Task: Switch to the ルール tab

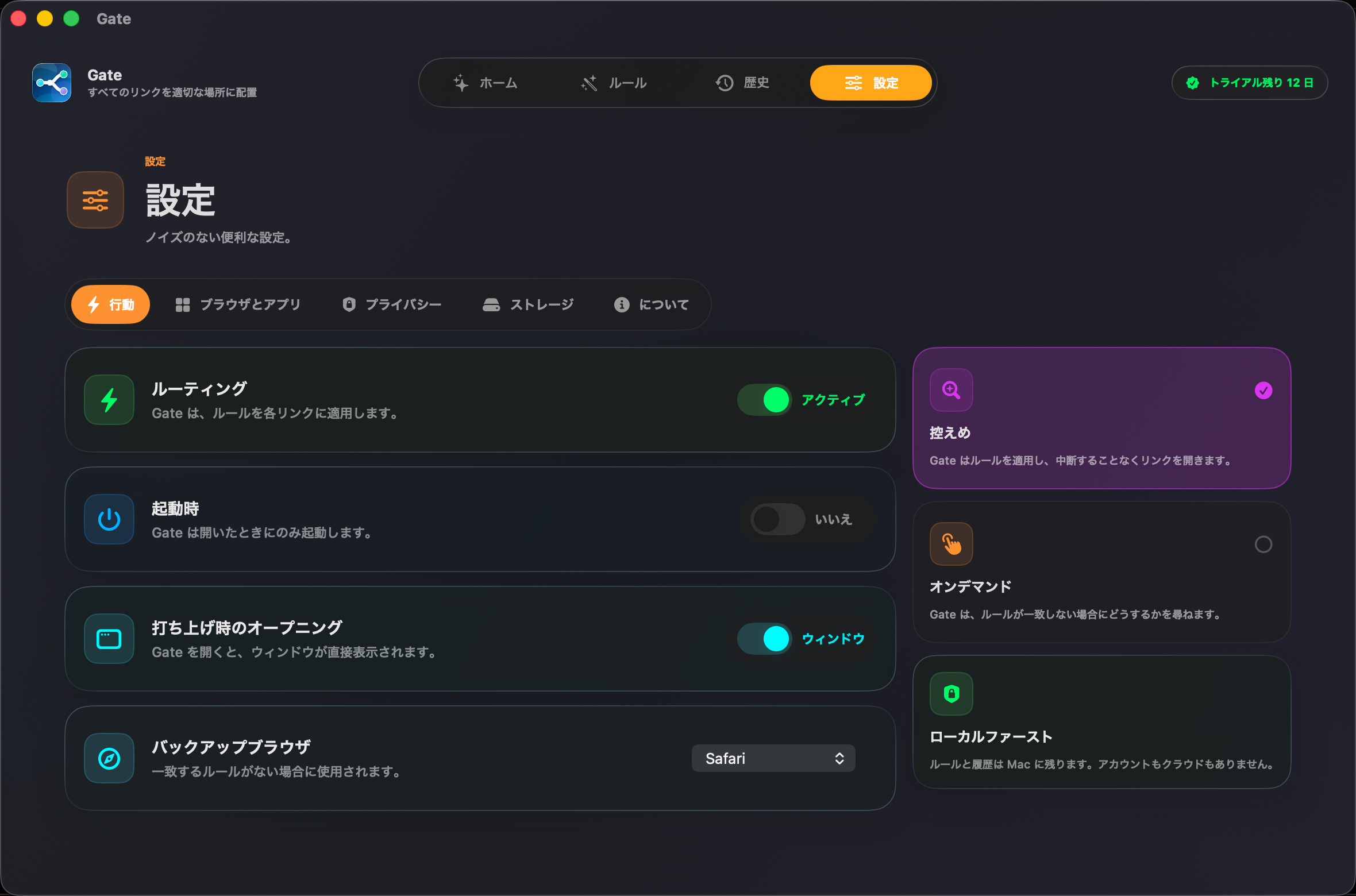Action: (614, 83)
